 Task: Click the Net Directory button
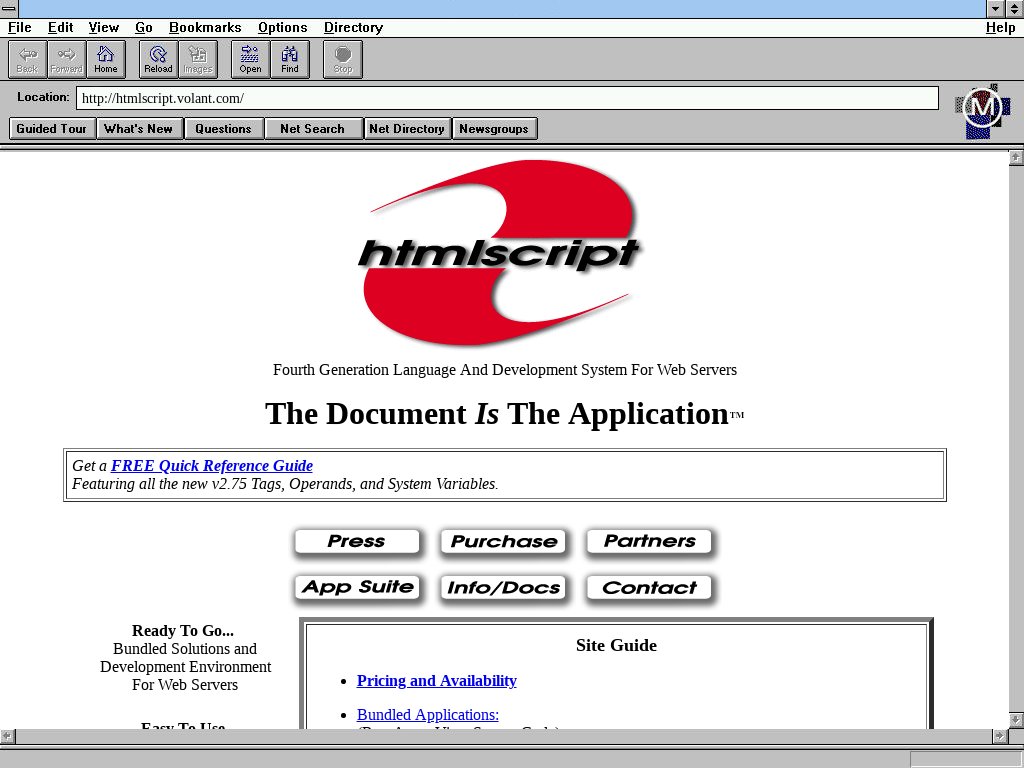407,129
